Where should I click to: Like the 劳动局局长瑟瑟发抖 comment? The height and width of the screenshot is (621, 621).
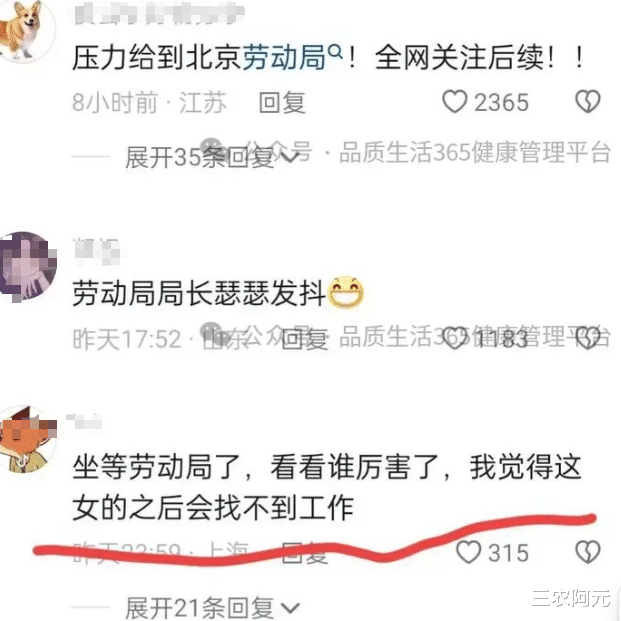click(x=455, y=338)
